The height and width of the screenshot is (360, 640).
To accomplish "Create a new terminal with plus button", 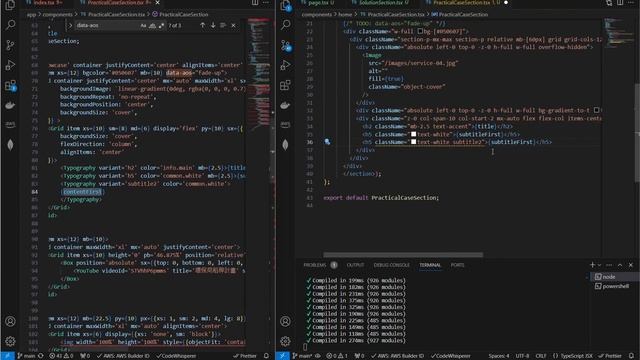I will pyautogui.click(x=592, y=265).
